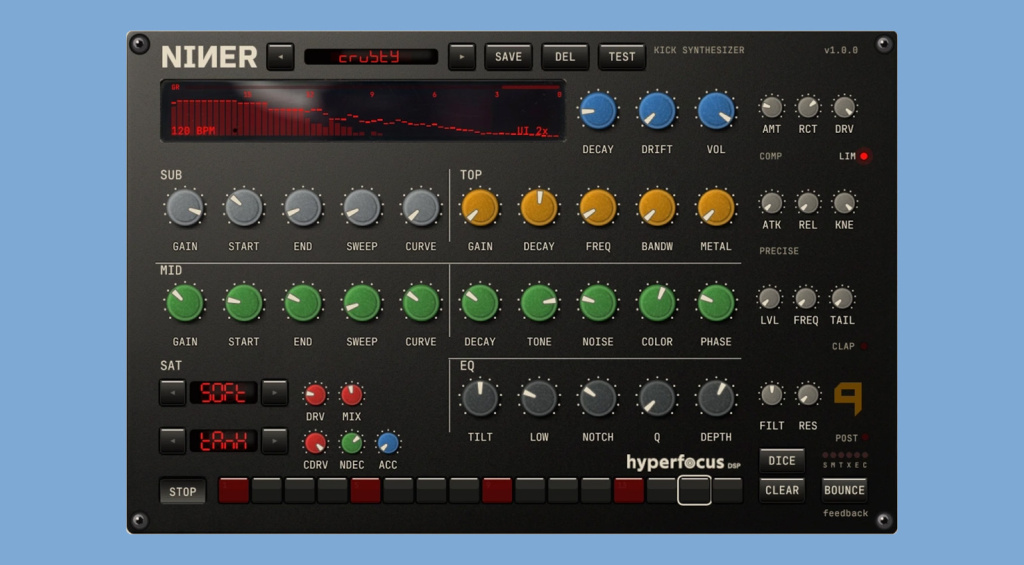Screen dimensions: 1024x565
Task: Toggle the LIM limiter LED
Action: 864,156
